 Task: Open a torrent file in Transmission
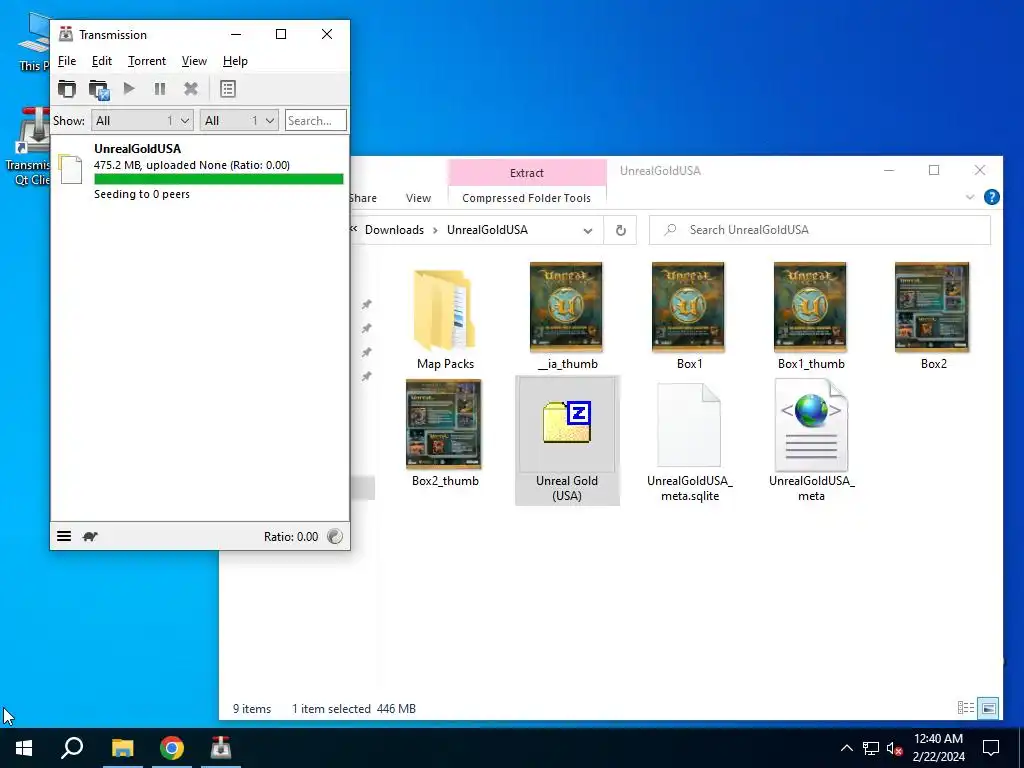(x=67, y=89)
